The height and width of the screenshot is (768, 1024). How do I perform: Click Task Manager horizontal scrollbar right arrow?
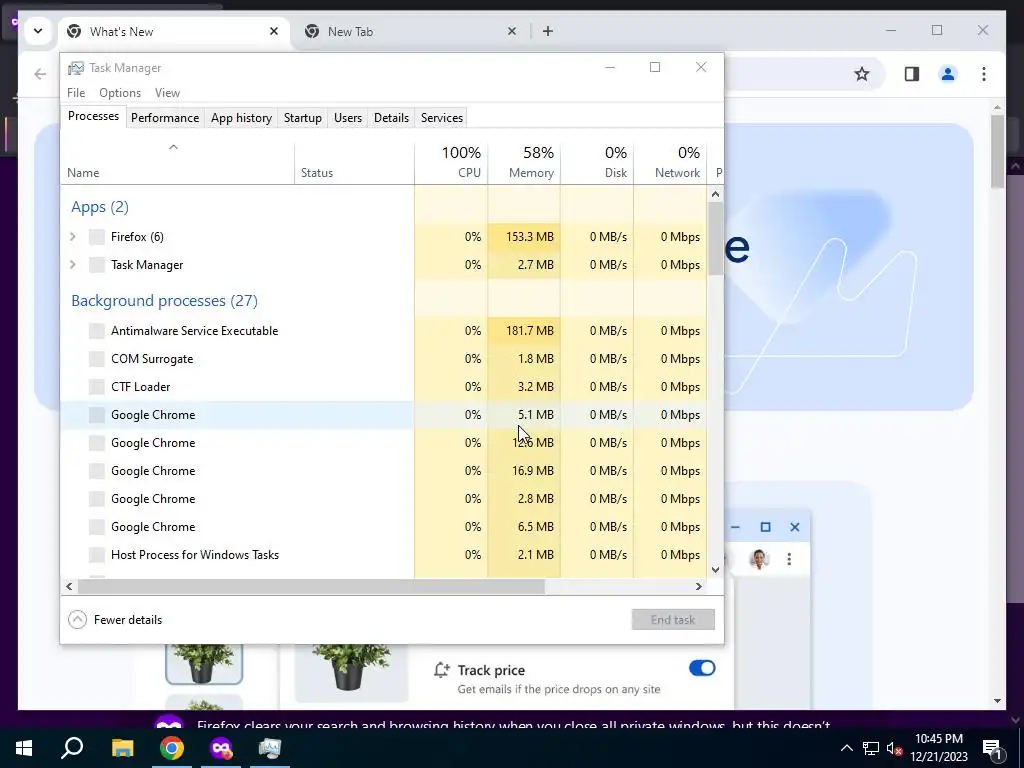(x=698, y=586)
